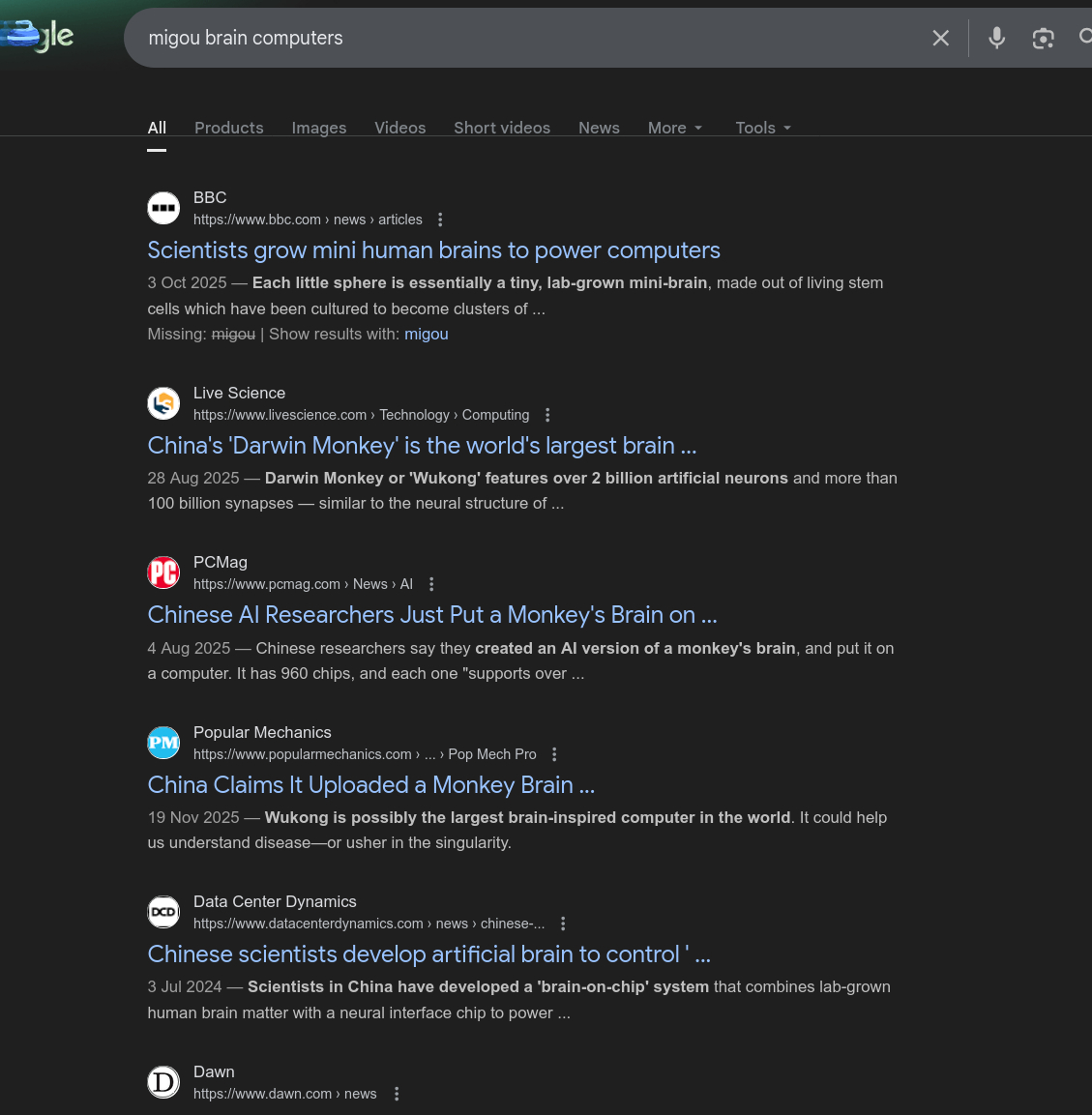
Task: Show results including the word migou
Action: pyautogui.click(x=426, y=334)
